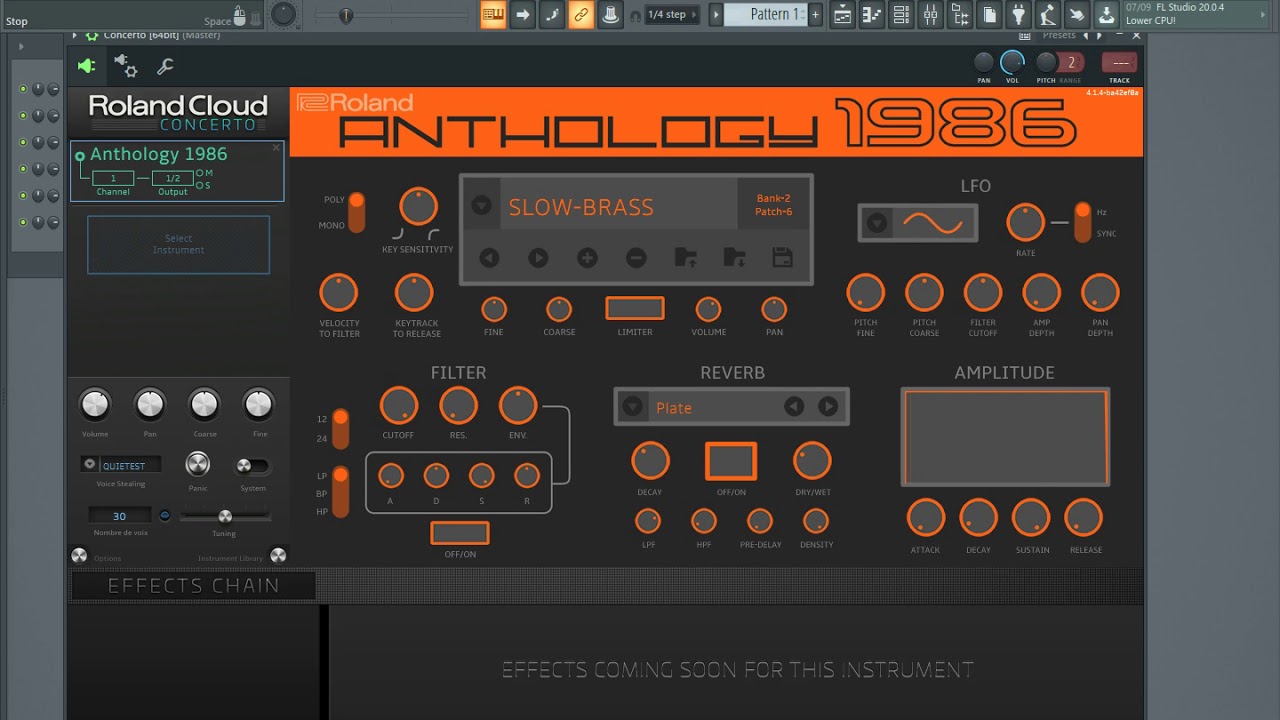Click the previous patch arrow icon
Image resolution: width=1280 pixels, height=720 pixels.
489,258
